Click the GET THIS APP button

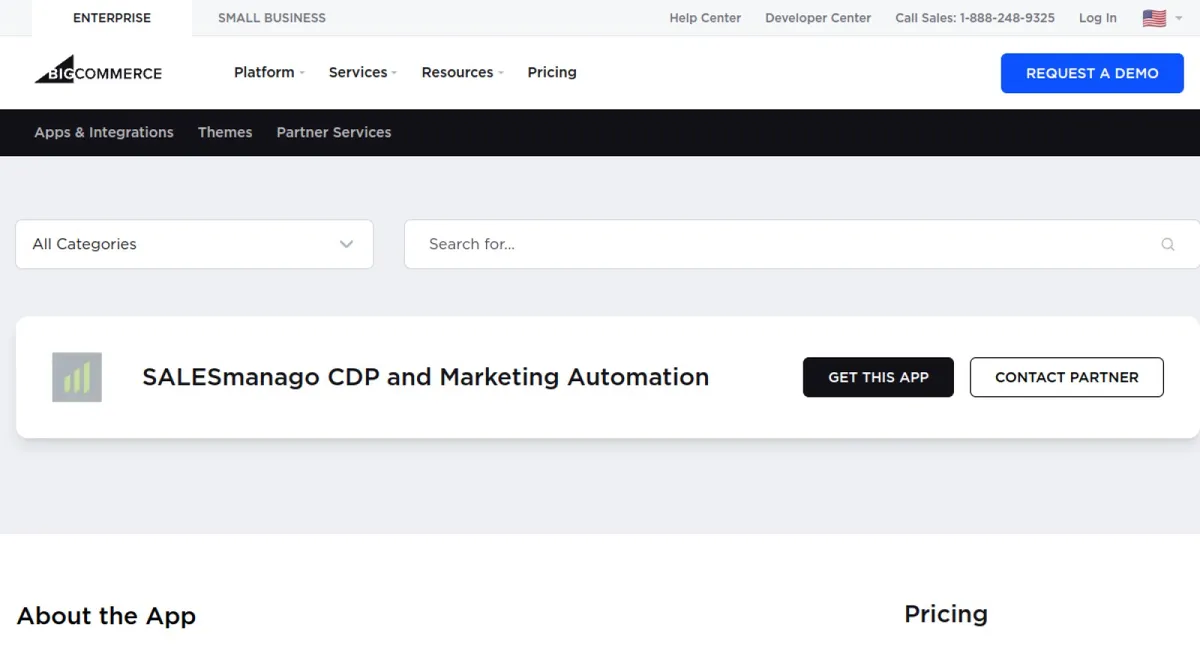click(878, 377)
